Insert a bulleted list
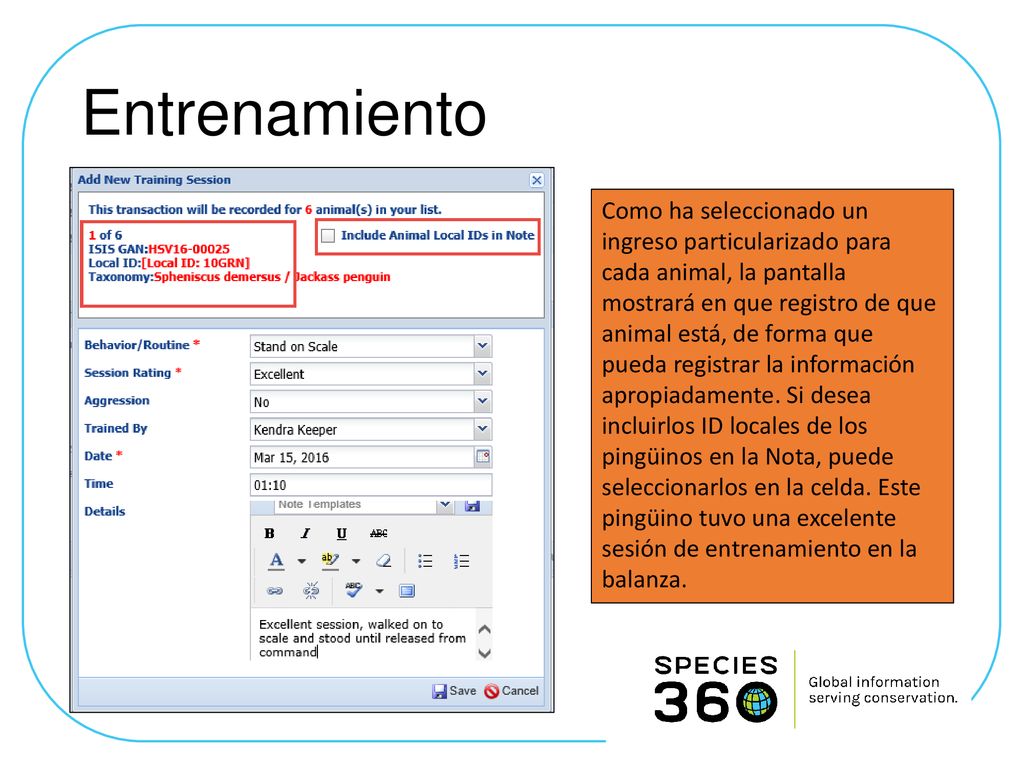 425,561
